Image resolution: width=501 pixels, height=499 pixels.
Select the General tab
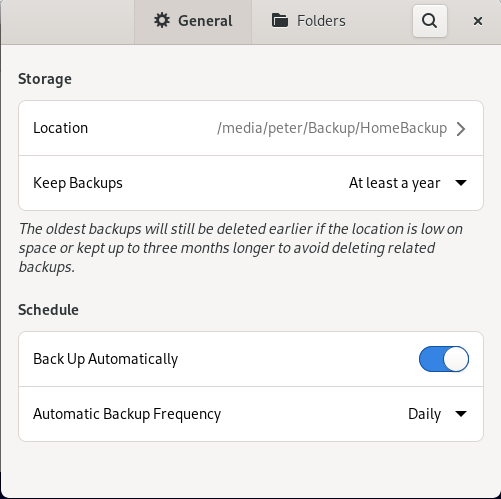pyautogui.click(x=193, y=21)
